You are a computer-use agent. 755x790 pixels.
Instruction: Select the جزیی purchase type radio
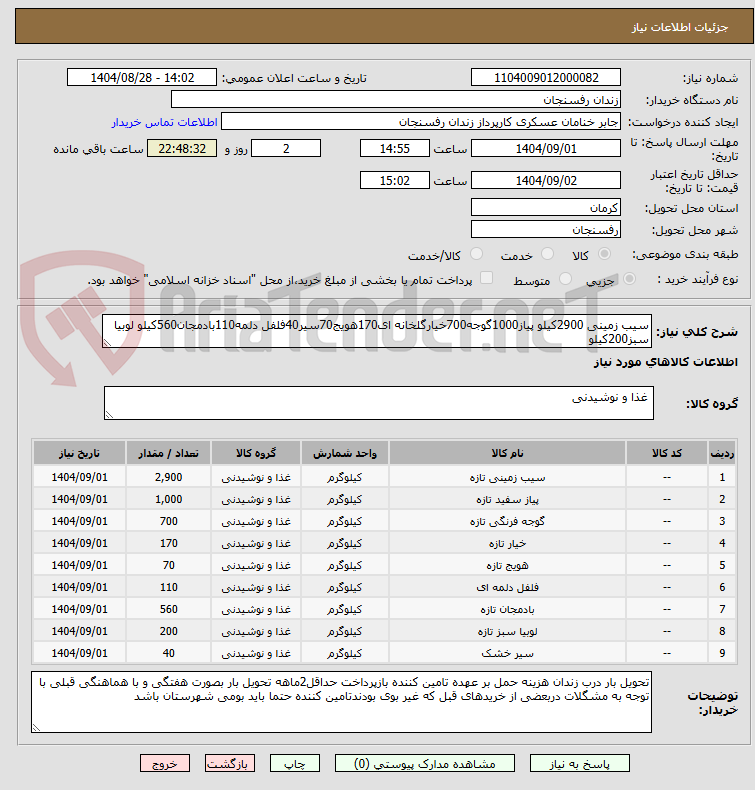(629, 279)
